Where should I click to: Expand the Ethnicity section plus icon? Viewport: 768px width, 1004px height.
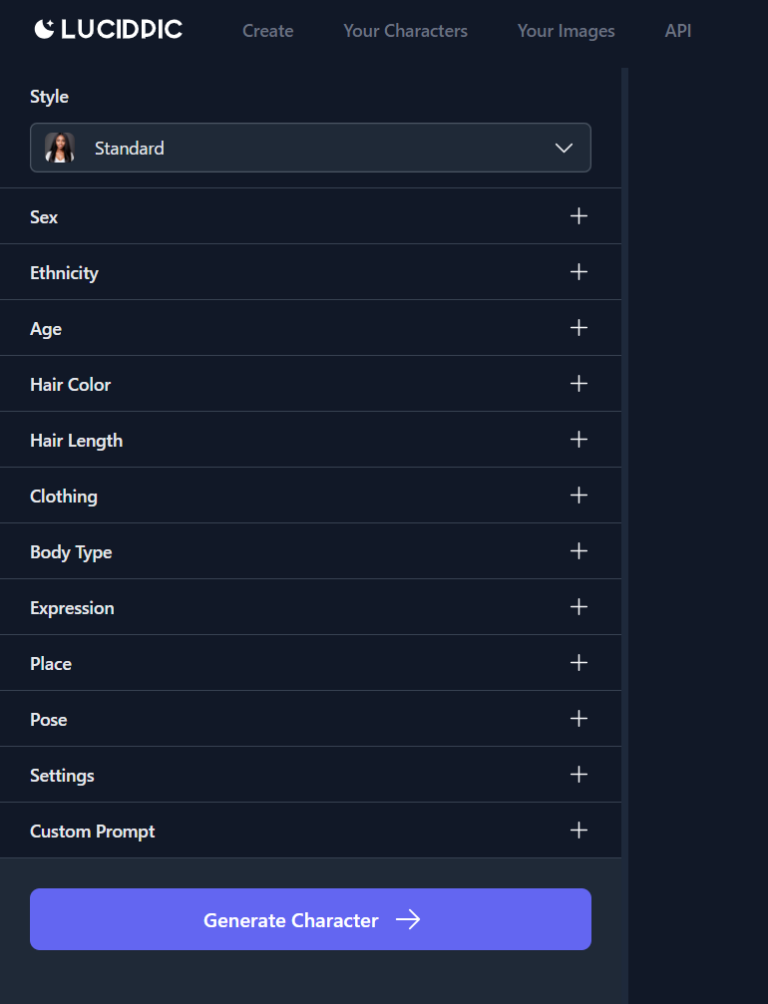tap(578, 272)
